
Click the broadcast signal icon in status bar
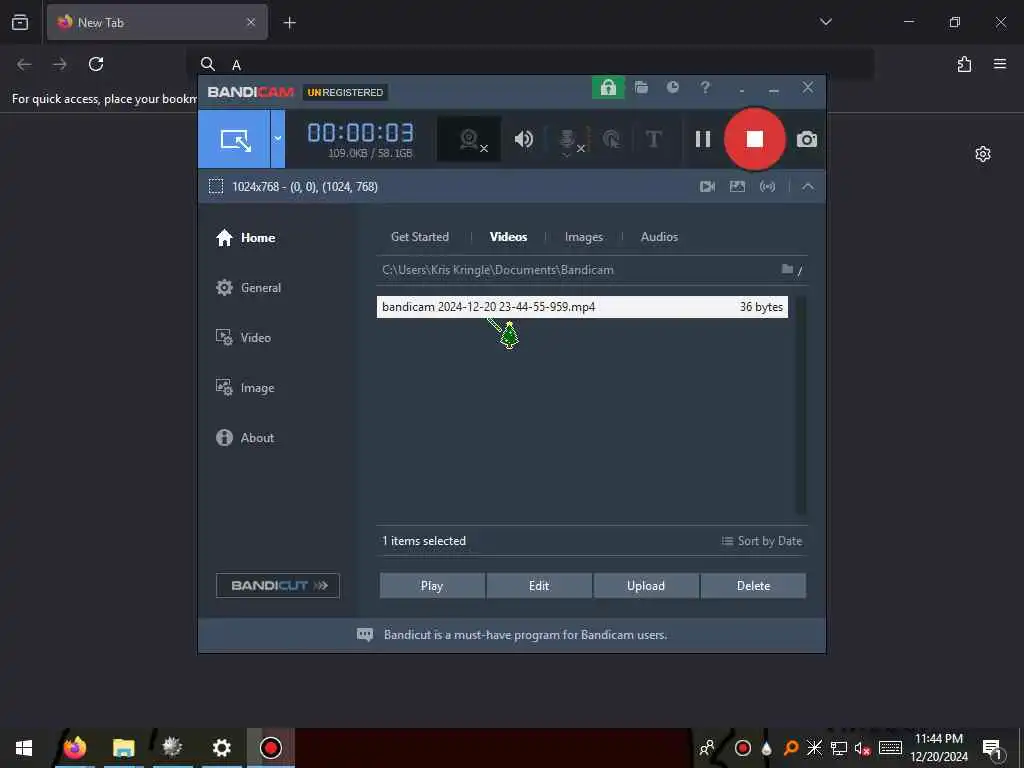(767, 187)
